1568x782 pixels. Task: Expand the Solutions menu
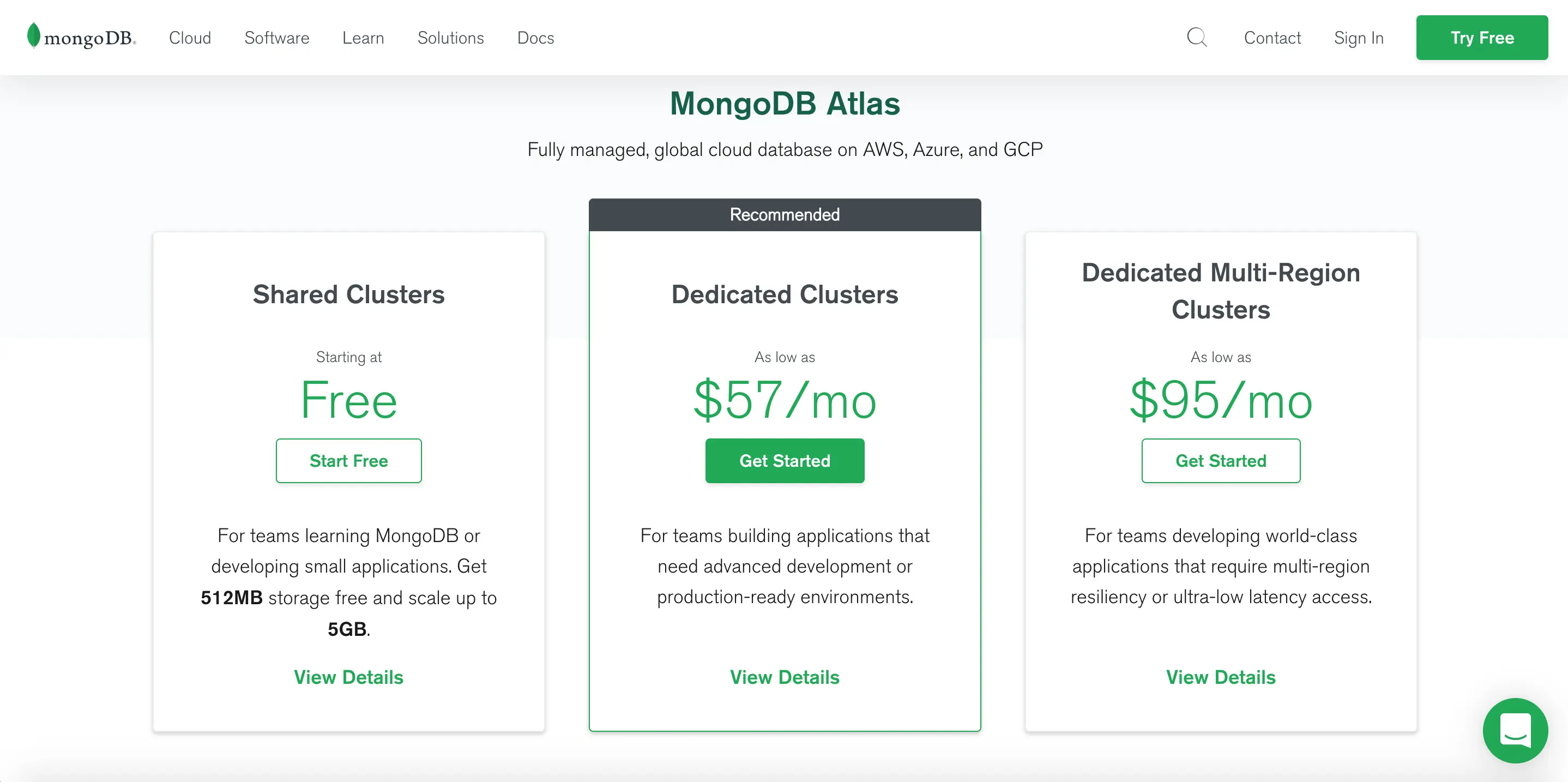pos(450,38)
